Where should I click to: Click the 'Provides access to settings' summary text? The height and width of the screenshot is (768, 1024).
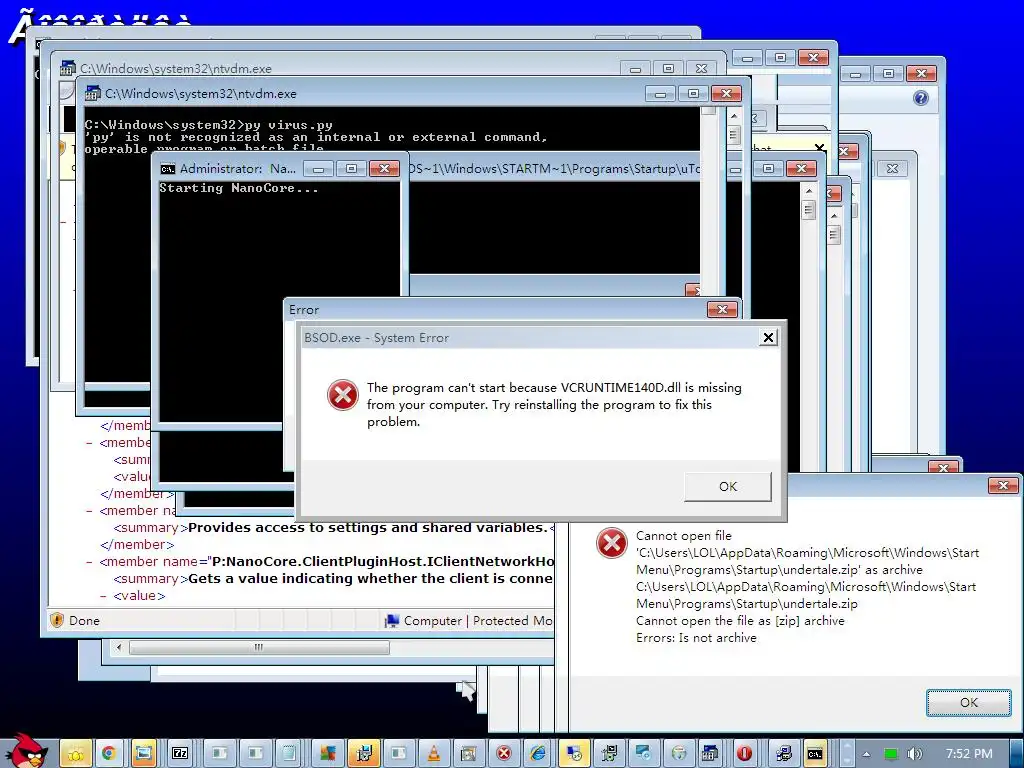(x=367, y=528)
